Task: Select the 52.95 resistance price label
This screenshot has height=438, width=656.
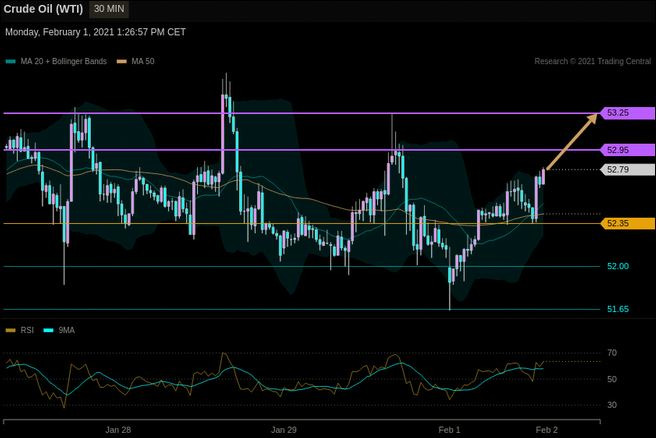Action: click(x=628, y=150)
